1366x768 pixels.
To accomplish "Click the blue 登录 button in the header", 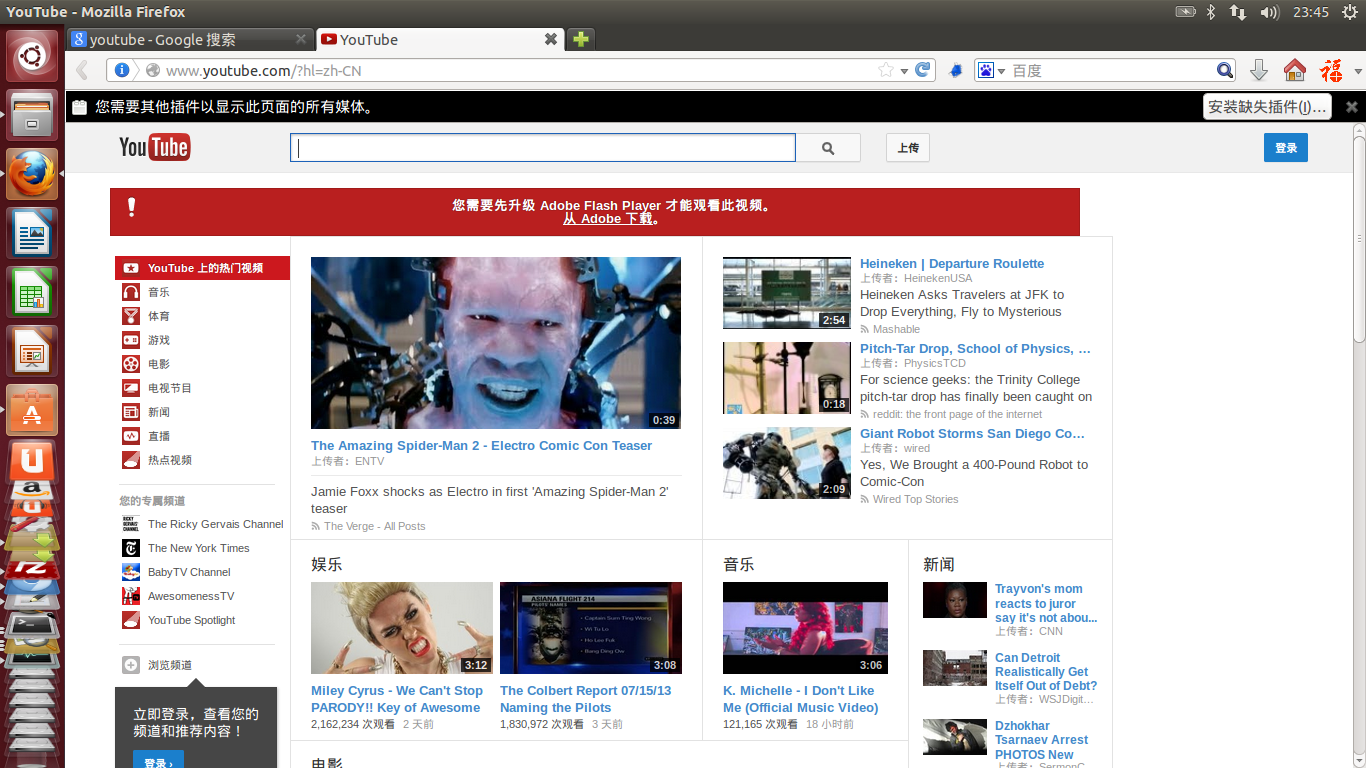I will click(1286, 148).
